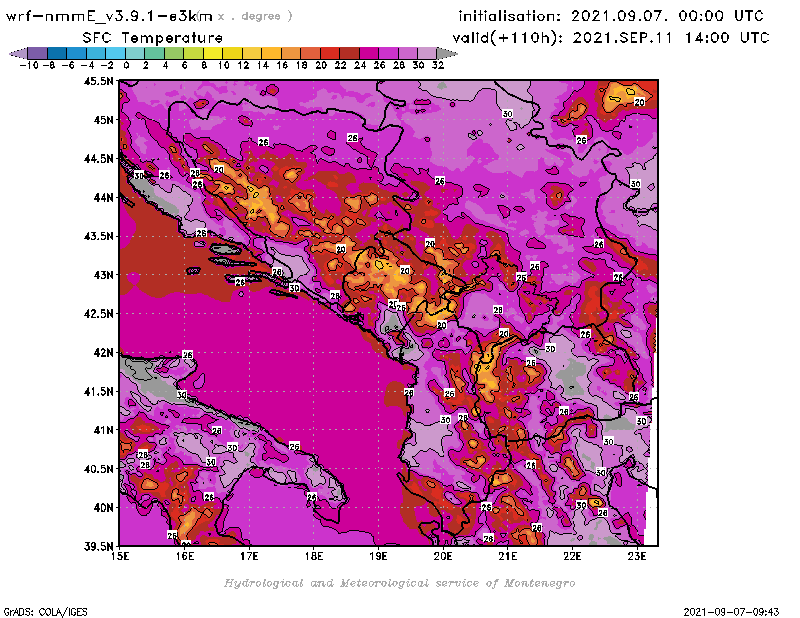This screenshot has width=800, height=618.
Task: Click the '16E' longitude label
Action: 185,556
